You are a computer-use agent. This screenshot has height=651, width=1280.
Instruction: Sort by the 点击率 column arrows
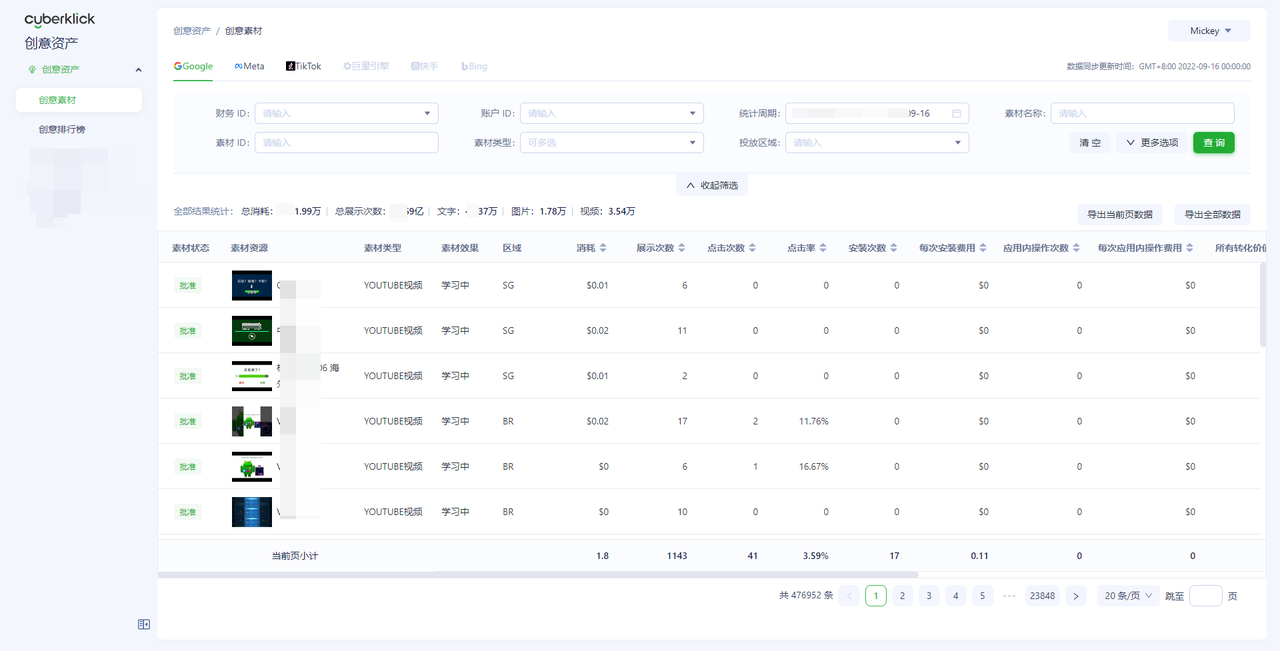tap(823, 248)
